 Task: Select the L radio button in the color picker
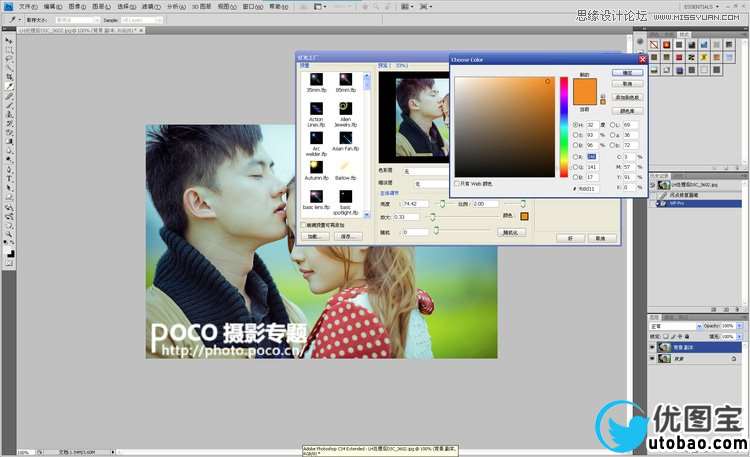click(x=612, y=124)
